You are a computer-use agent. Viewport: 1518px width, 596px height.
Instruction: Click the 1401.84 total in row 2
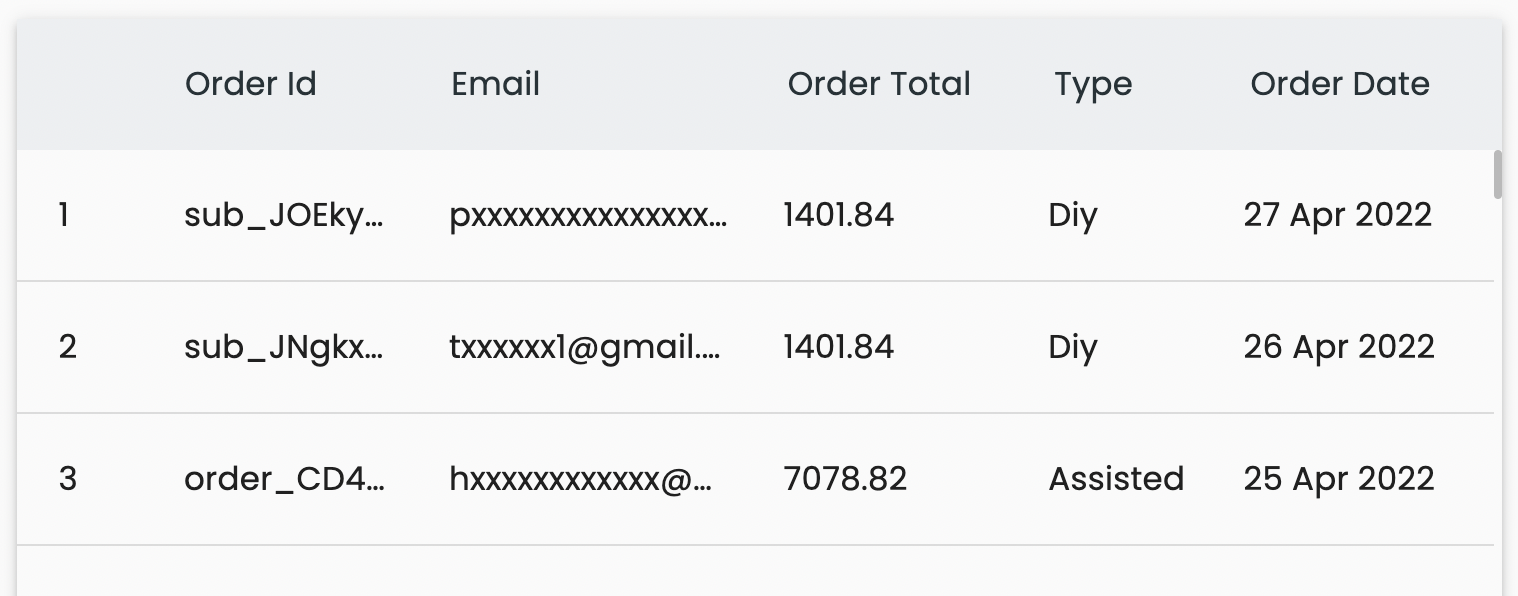838,347
